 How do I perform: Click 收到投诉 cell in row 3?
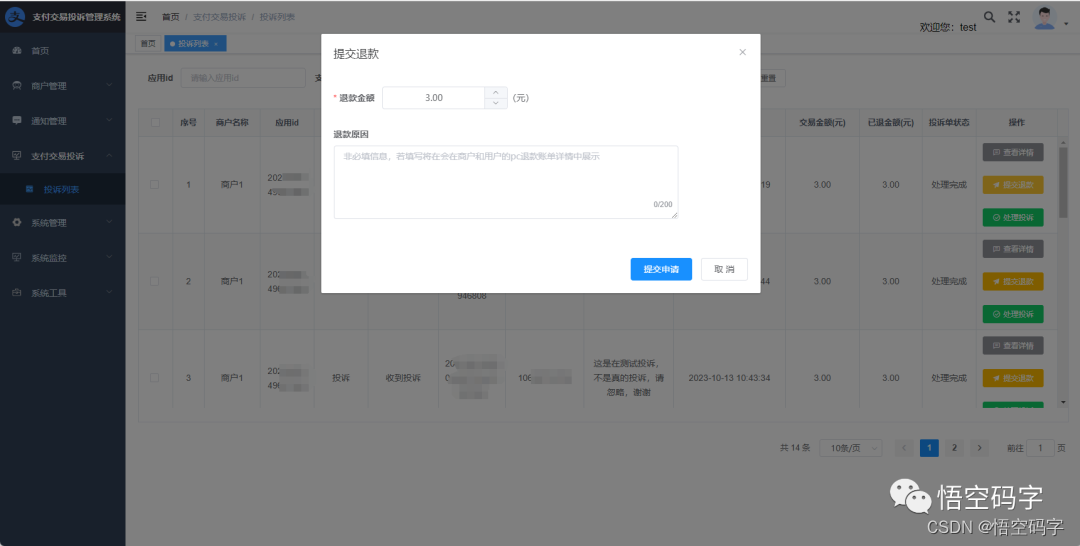coord(403,378)
